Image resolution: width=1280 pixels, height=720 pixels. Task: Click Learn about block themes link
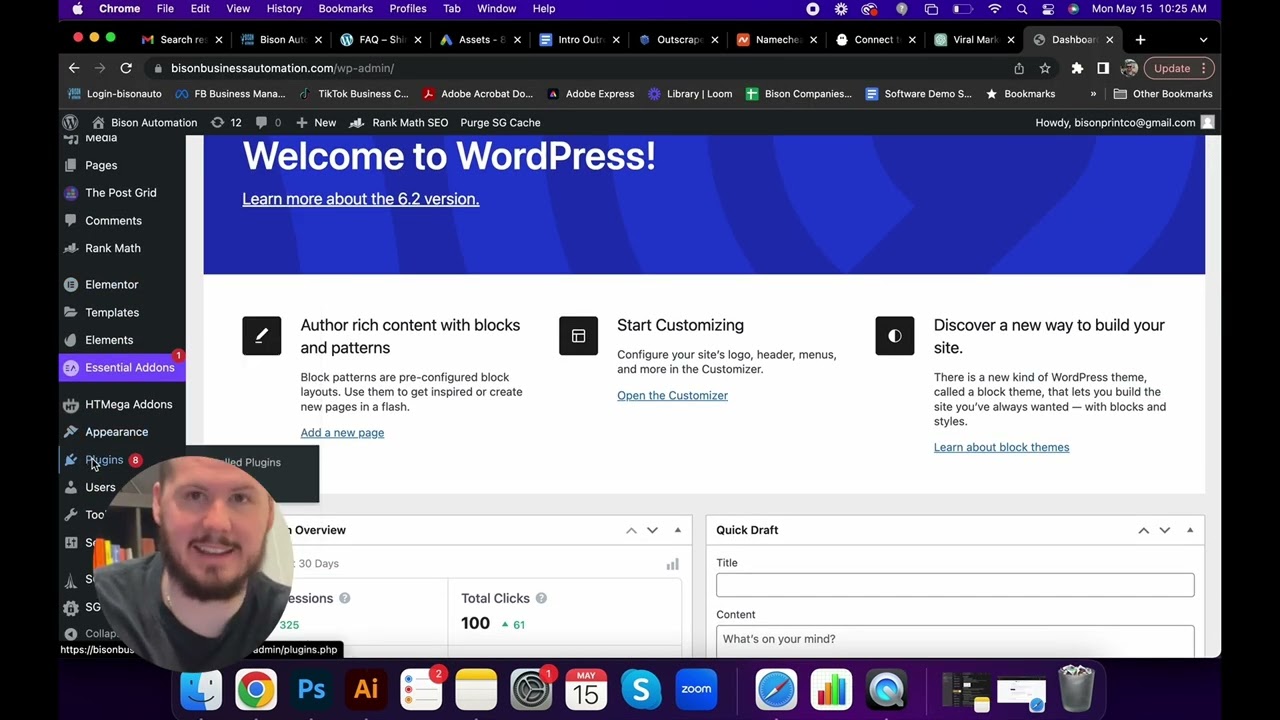1001,448
